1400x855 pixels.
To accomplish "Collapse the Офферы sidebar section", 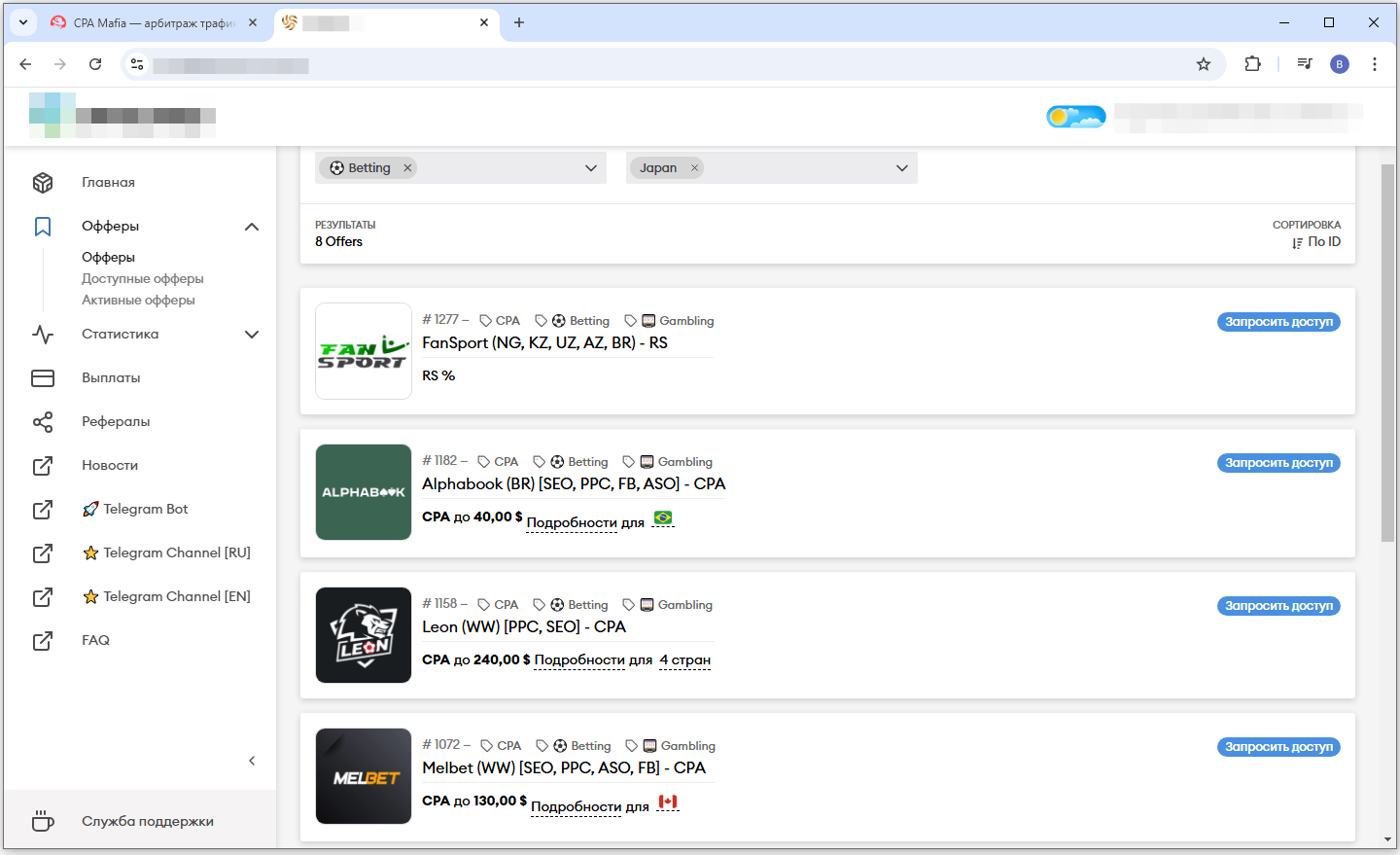I will coord(252,227).
